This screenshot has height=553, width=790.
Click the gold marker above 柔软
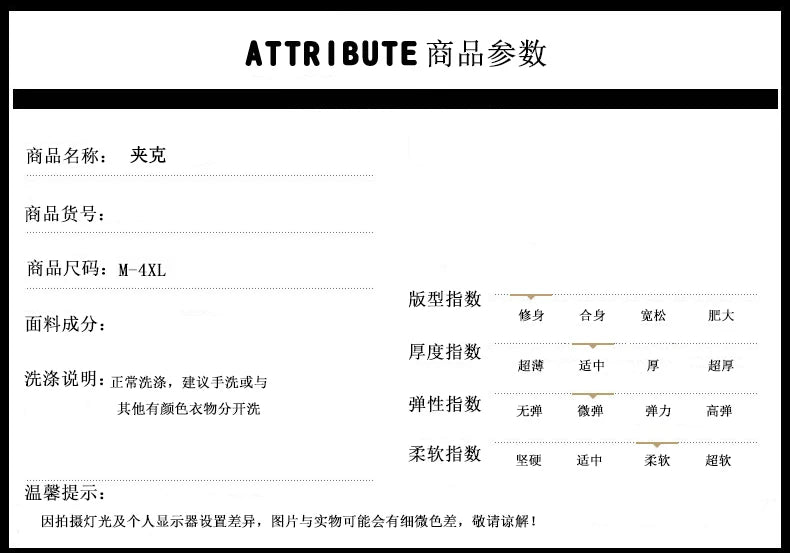(x=657, y=443)
